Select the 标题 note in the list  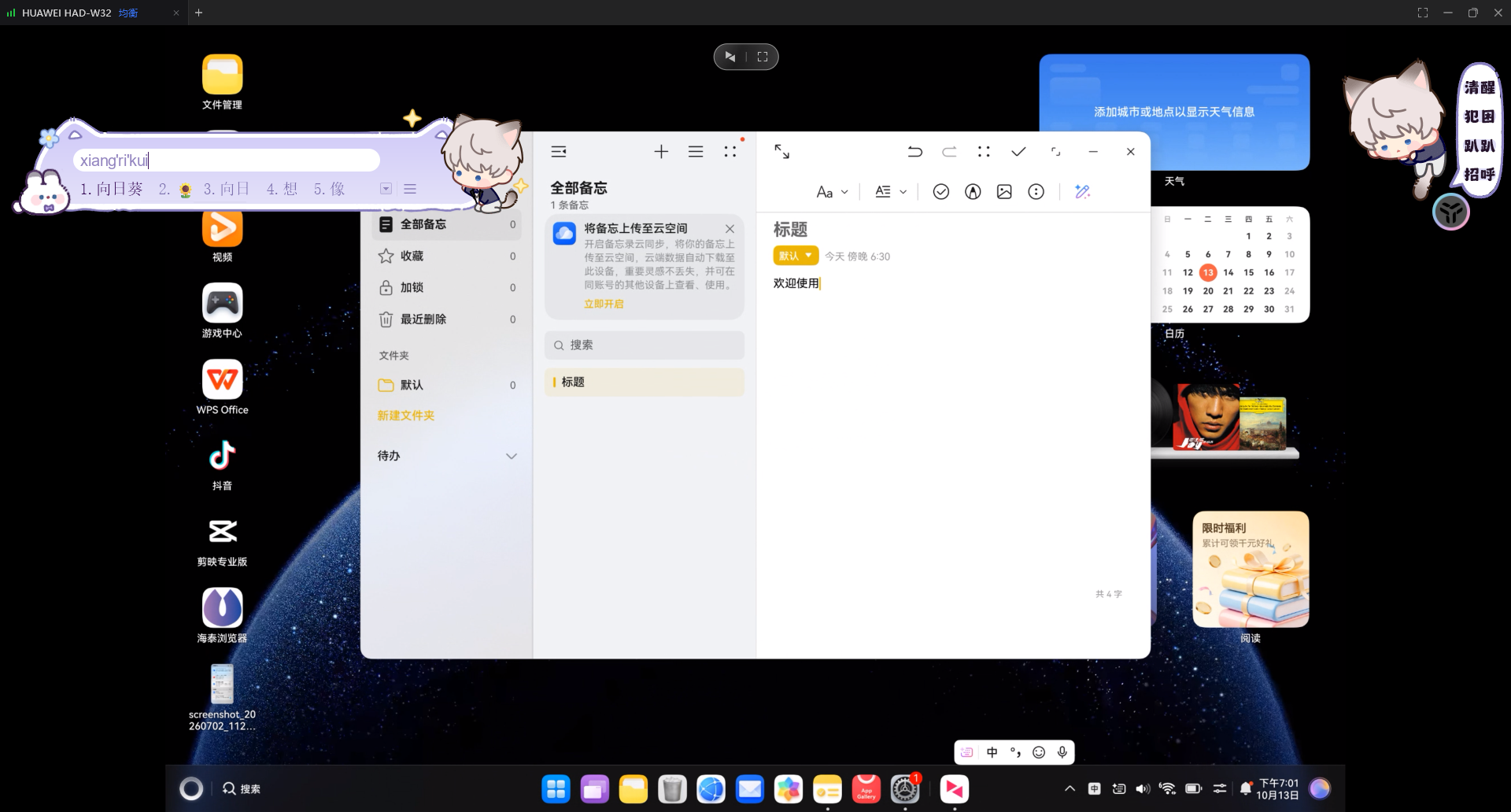click(644, 382)
